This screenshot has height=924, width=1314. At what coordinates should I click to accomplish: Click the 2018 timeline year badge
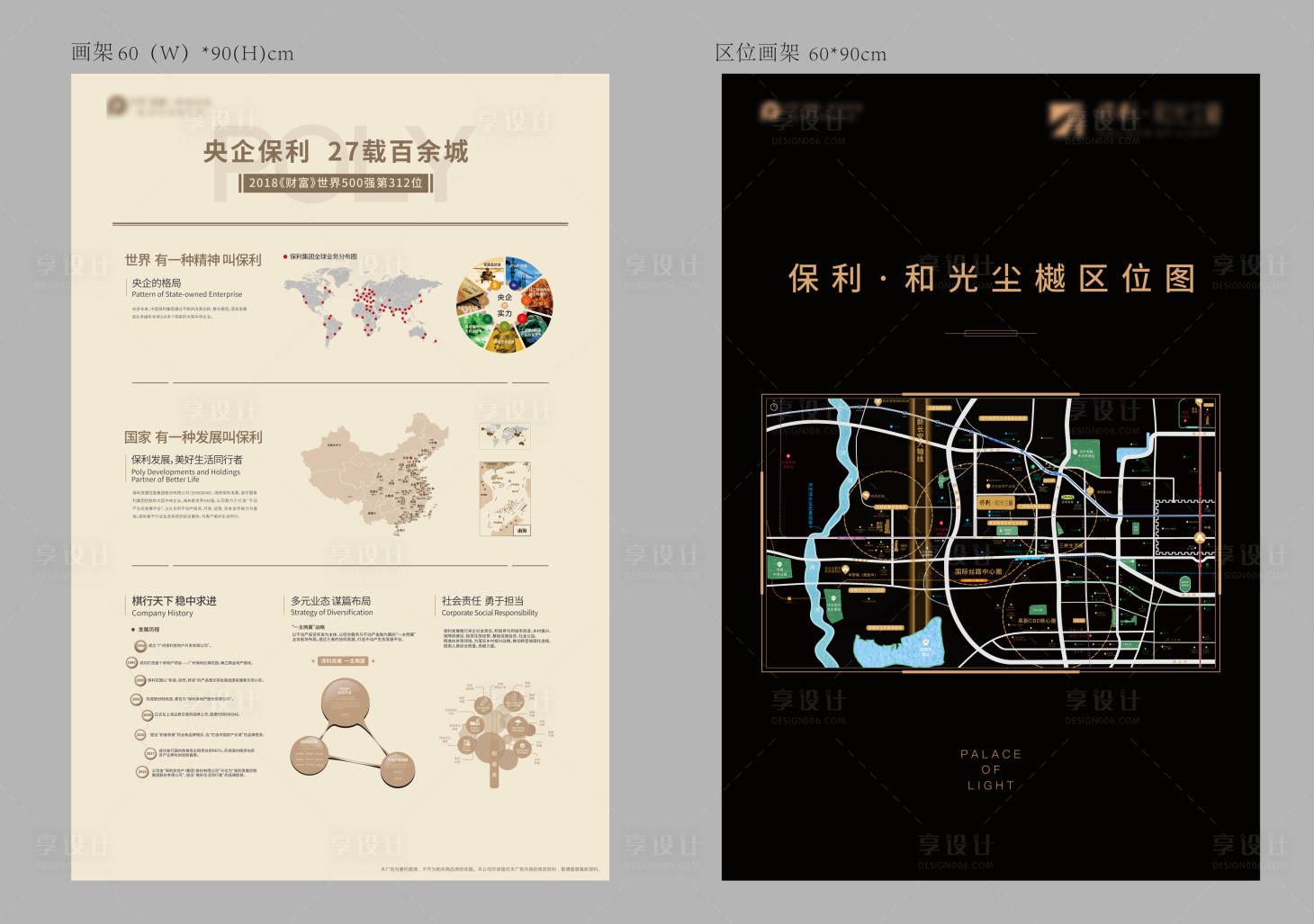[142, 772]
